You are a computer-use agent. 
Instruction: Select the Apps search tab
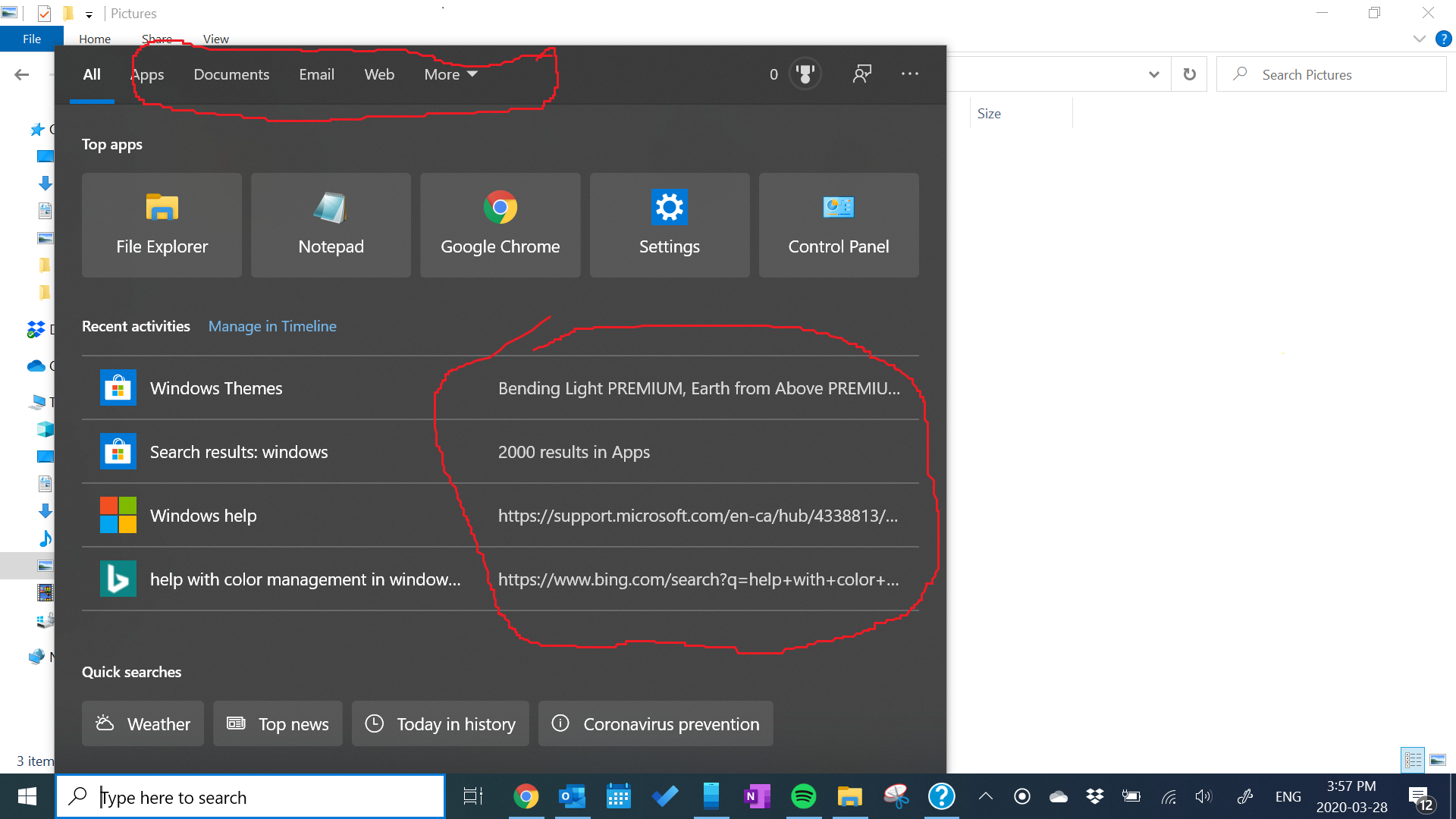147,74
